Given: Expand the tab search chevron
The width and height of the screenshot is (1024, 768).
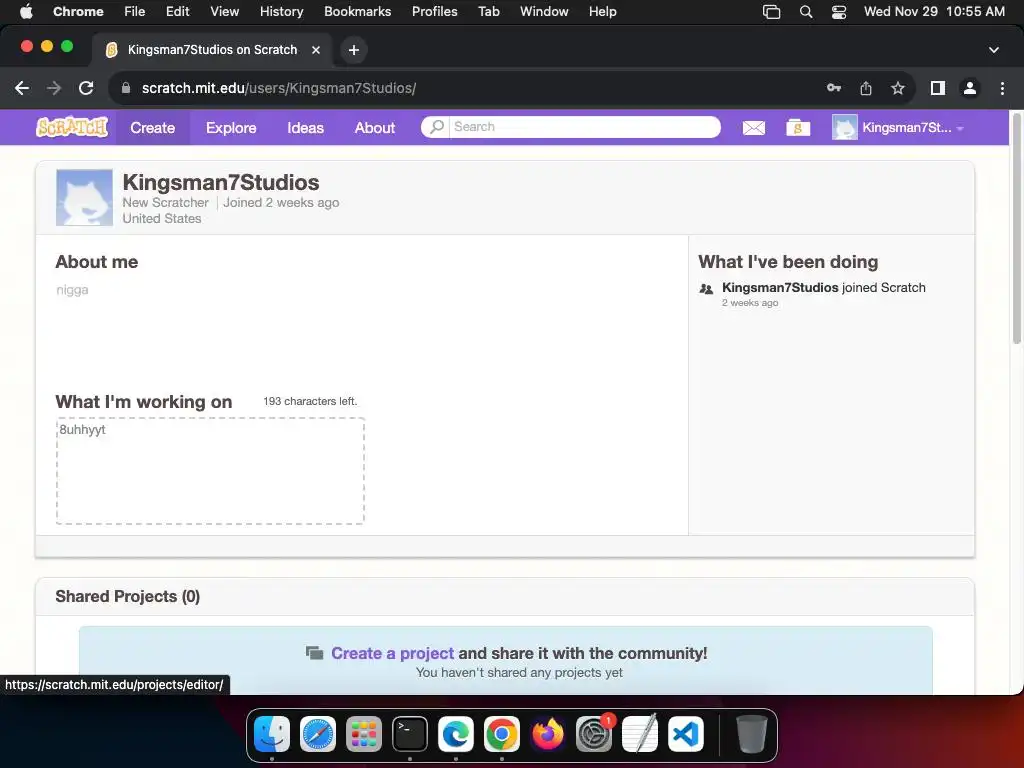Looking at the screenshot, I should 993,50.
